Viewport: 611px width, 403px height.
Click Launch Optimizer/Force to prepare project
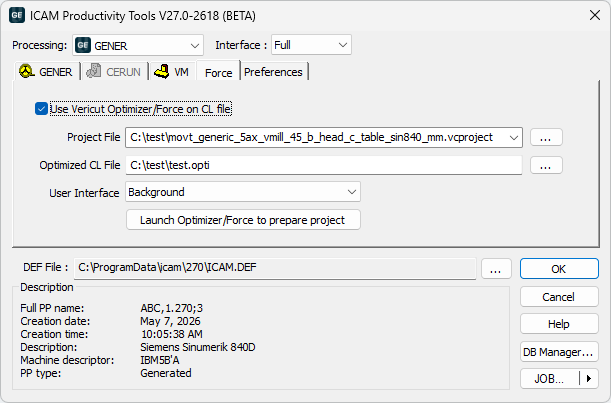(x=243, y=220)
